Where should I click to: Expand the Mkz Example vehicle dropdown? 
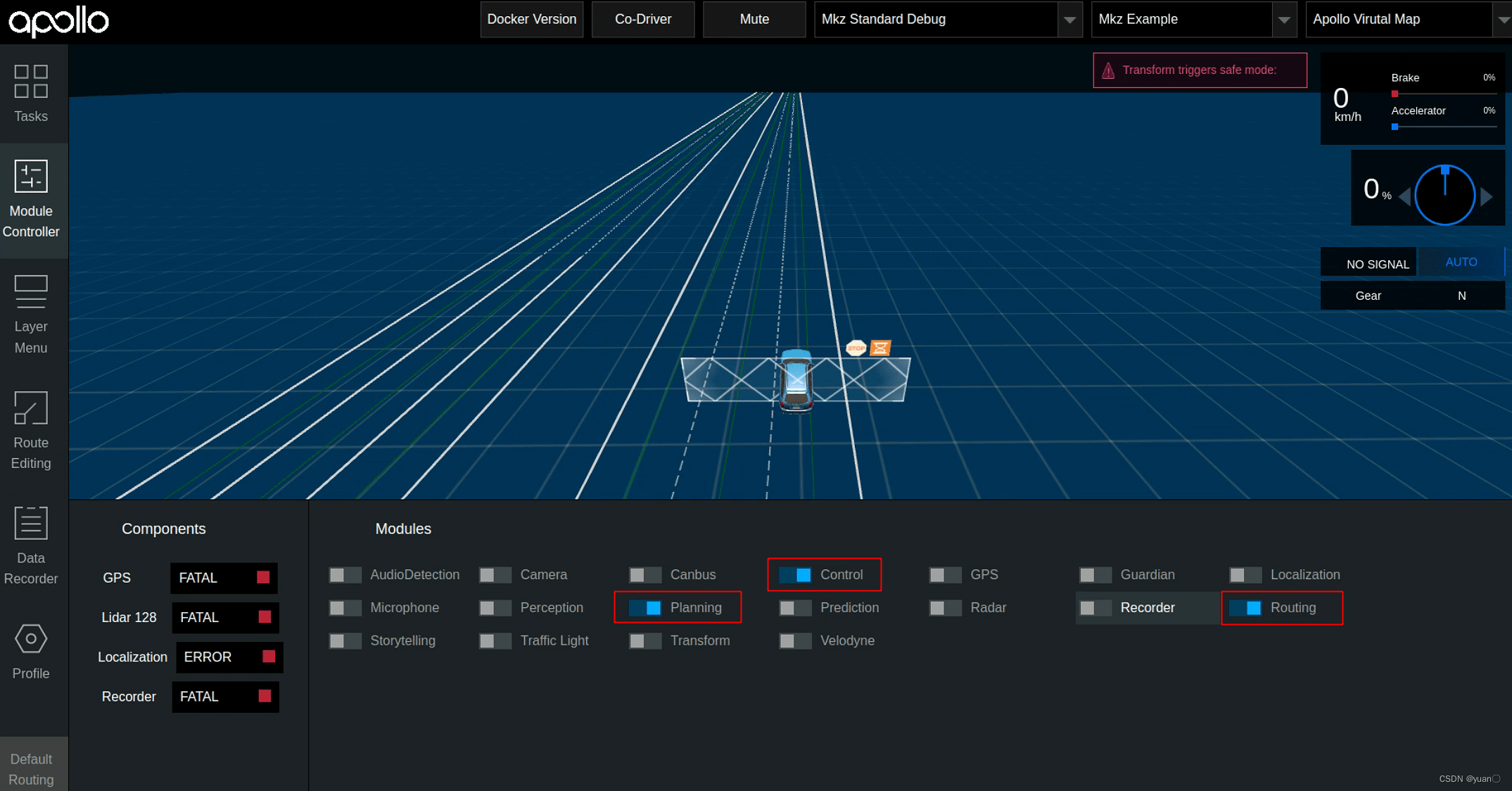1283,20
